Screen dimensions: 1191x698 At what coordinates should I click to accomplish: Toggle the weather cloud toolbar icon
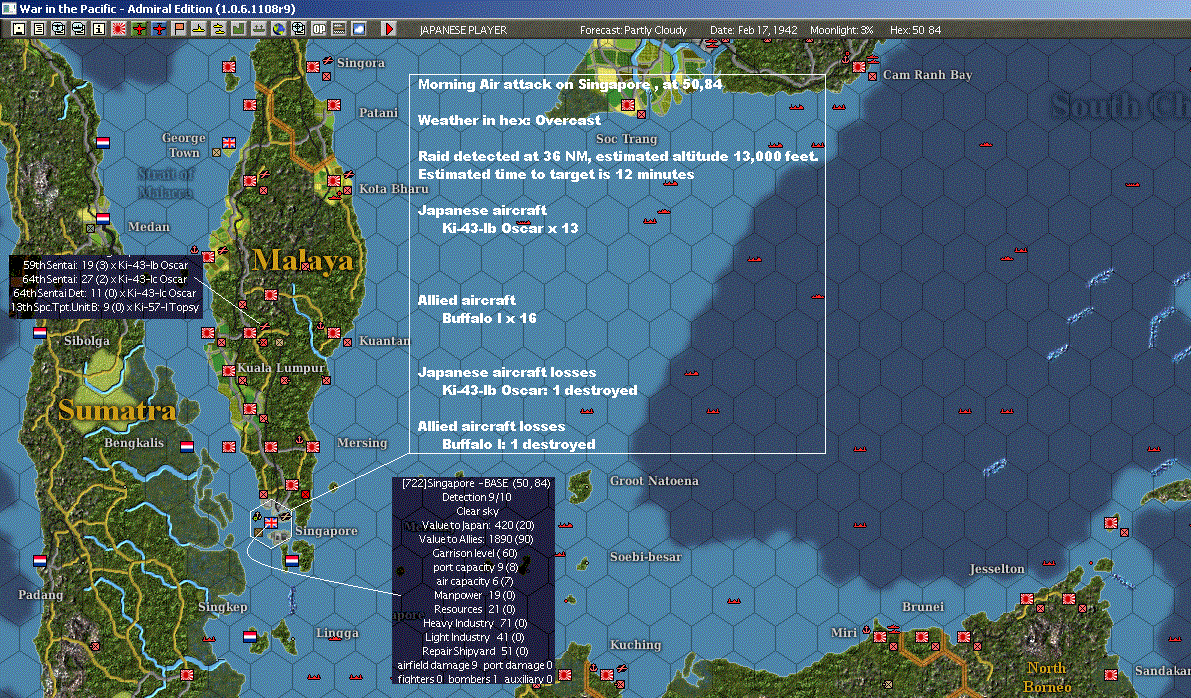359,29
